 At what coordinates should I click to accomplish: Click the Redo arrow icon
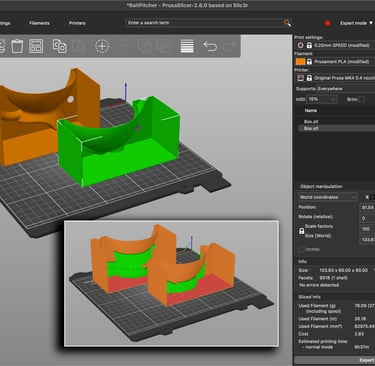coord(229,46)
